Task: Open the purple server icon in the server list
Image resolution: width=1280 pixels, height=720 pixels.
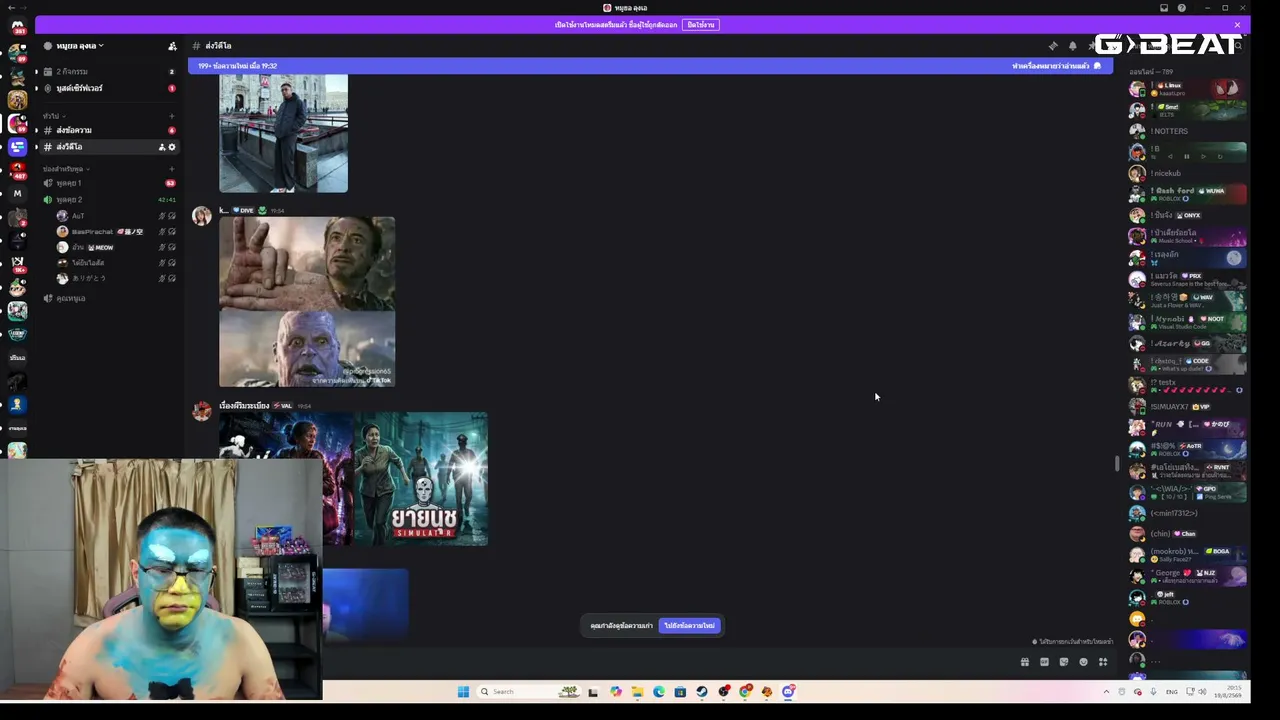Action: (17, 147)
